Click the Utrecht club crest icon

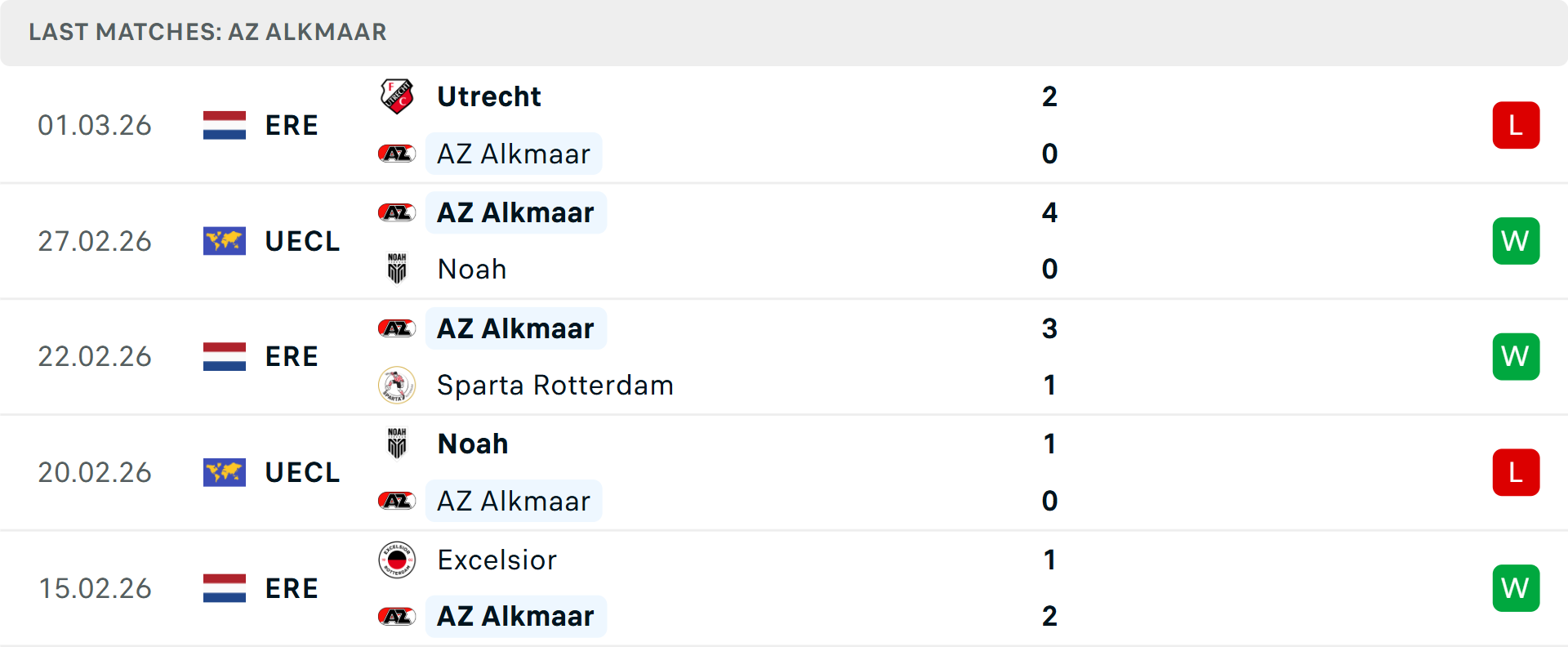(398, 94)
